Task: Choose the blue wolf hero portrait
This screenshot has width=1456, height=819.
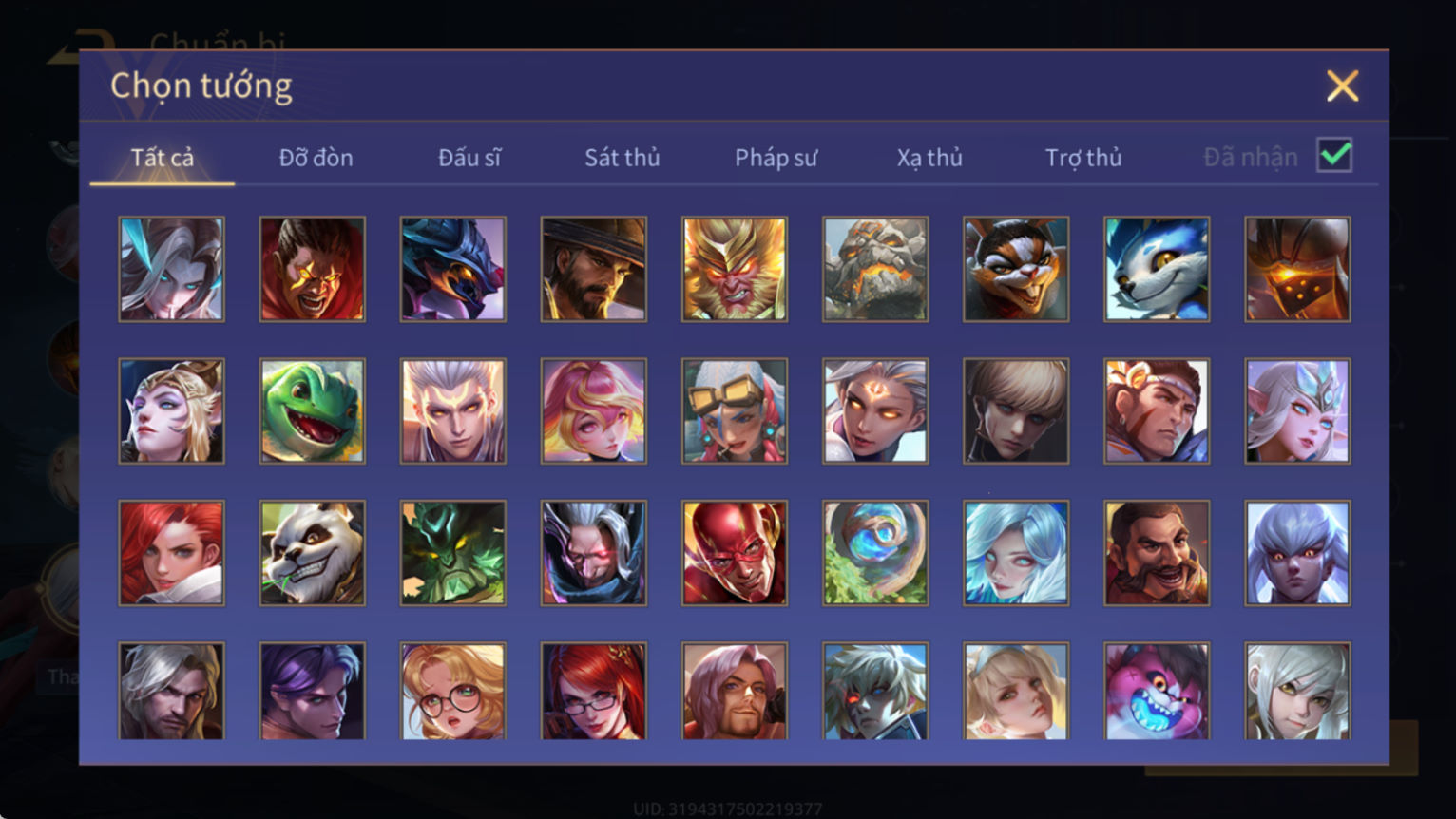Action: pos(1157,269)
